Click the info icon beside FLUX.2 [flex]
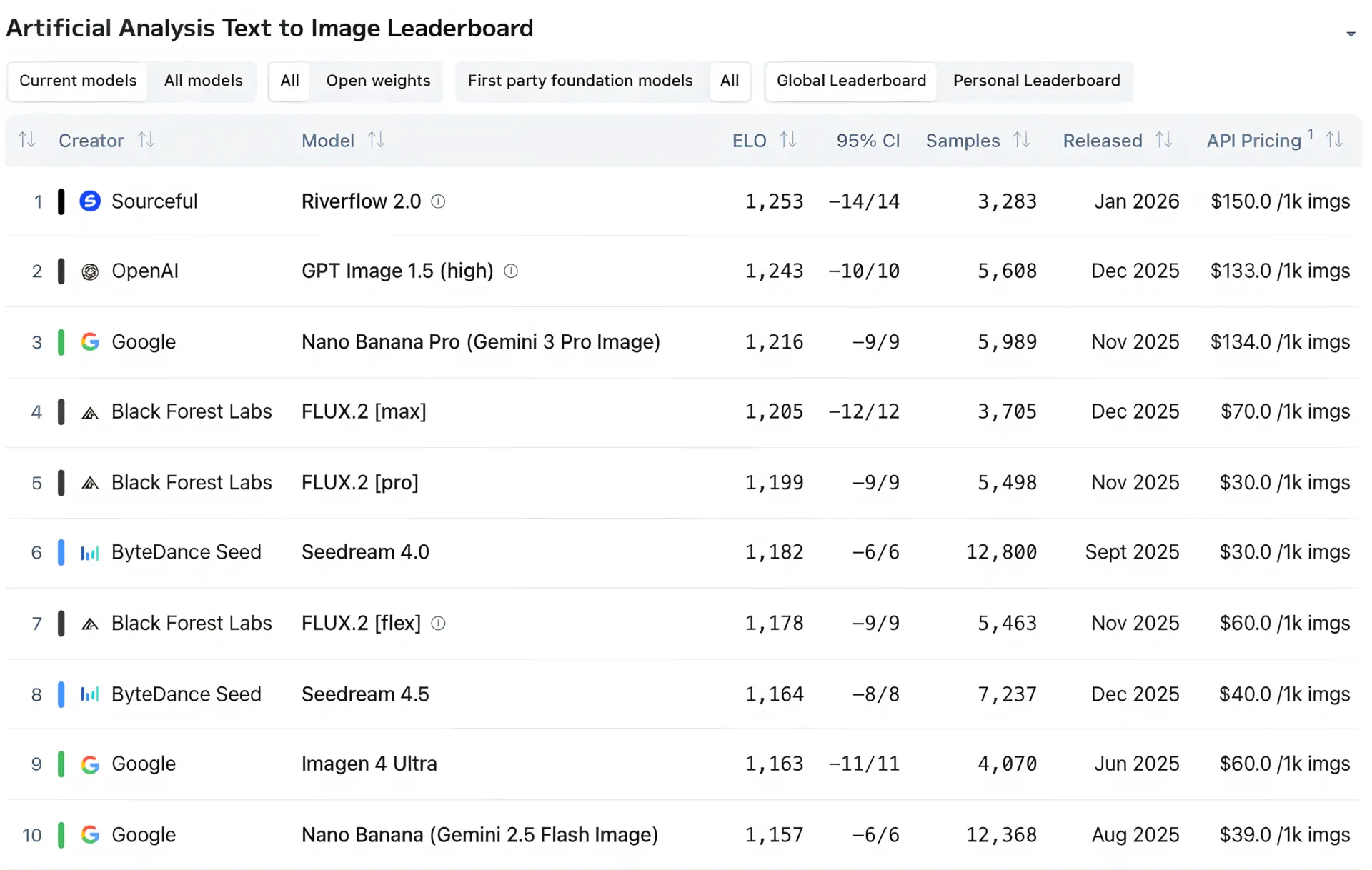Screen dimensions: 1372x870 pos(438,624)
